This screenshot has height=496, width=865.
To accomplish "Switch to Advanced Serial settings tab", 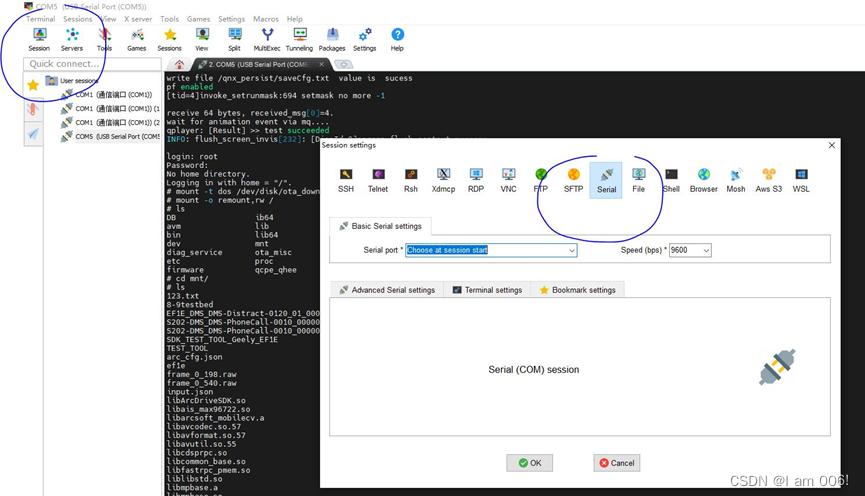I will [x=387, y=290].
